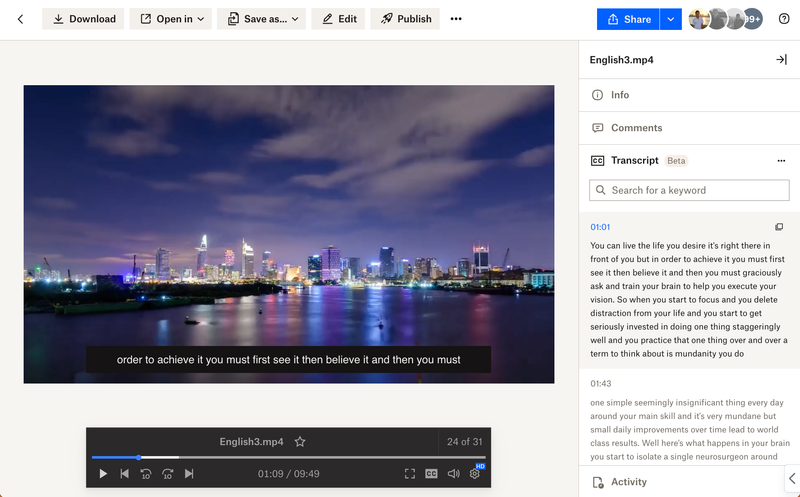Jump to transcript timestamp 01:01
The image size is (800, 497).
(600, 227)
